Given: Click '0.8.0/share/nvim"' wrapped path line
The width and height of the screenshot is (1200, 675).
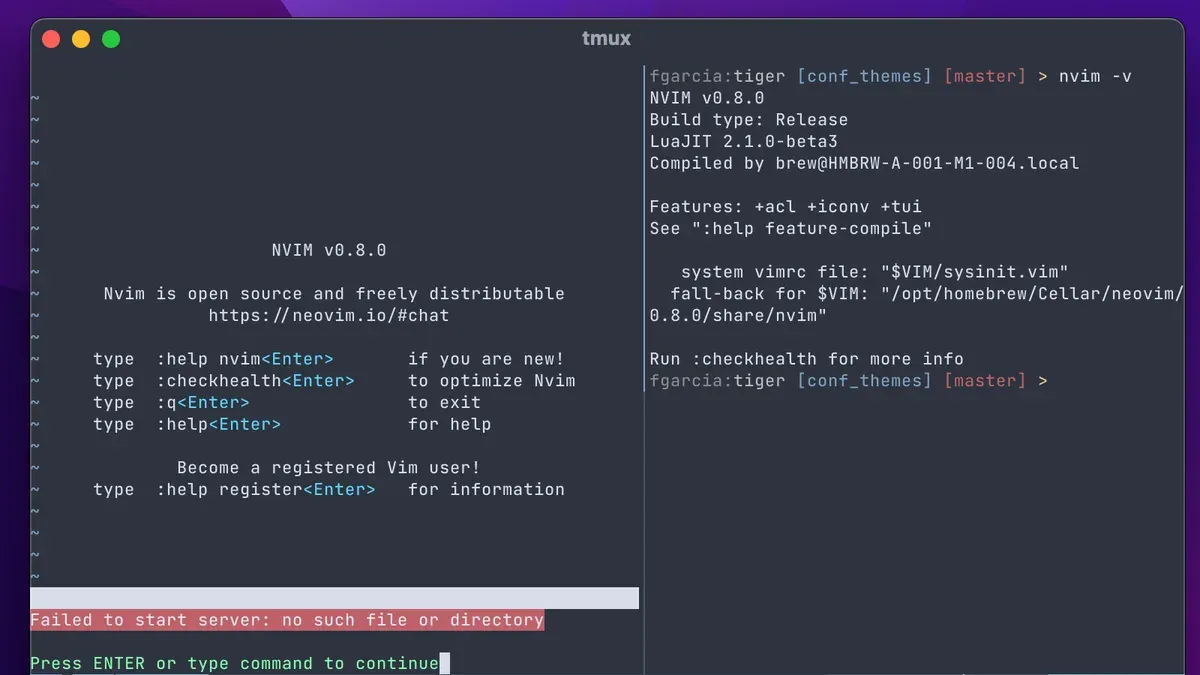Looking at the screenshot, I should tap(739, 315).
